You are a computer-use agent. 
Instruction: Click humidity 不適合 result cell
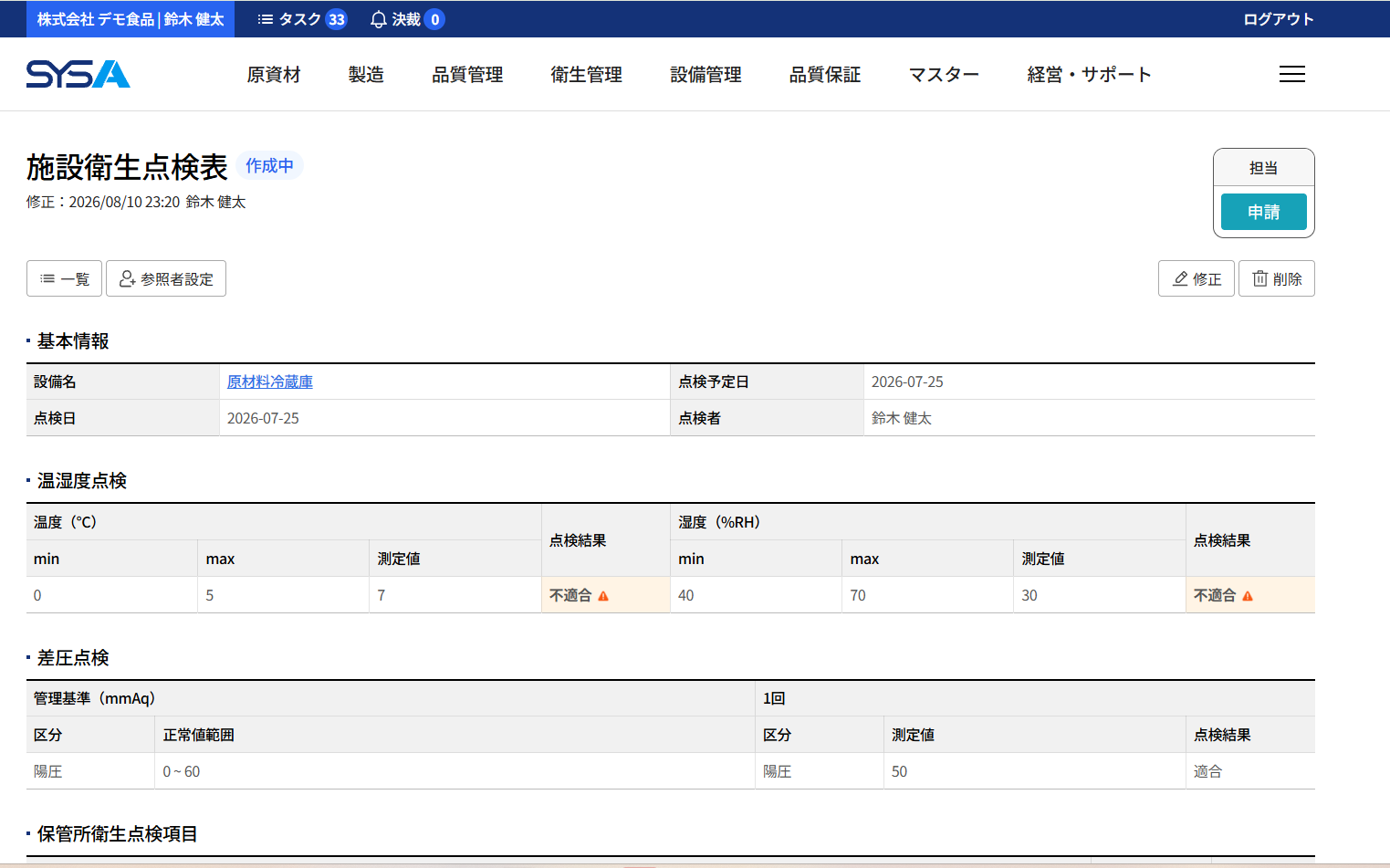click(1250, 595)
